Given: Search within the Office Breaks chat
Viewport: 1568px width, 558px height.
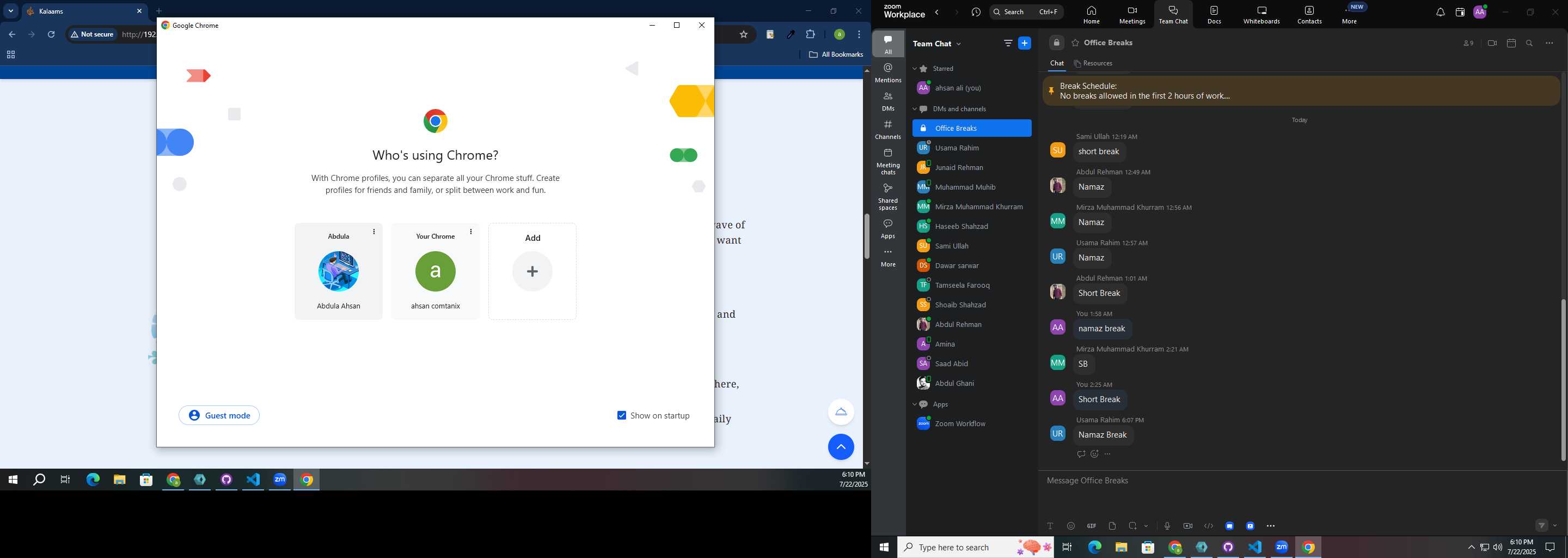Looking at the screenshot, I should [1530, 43].
